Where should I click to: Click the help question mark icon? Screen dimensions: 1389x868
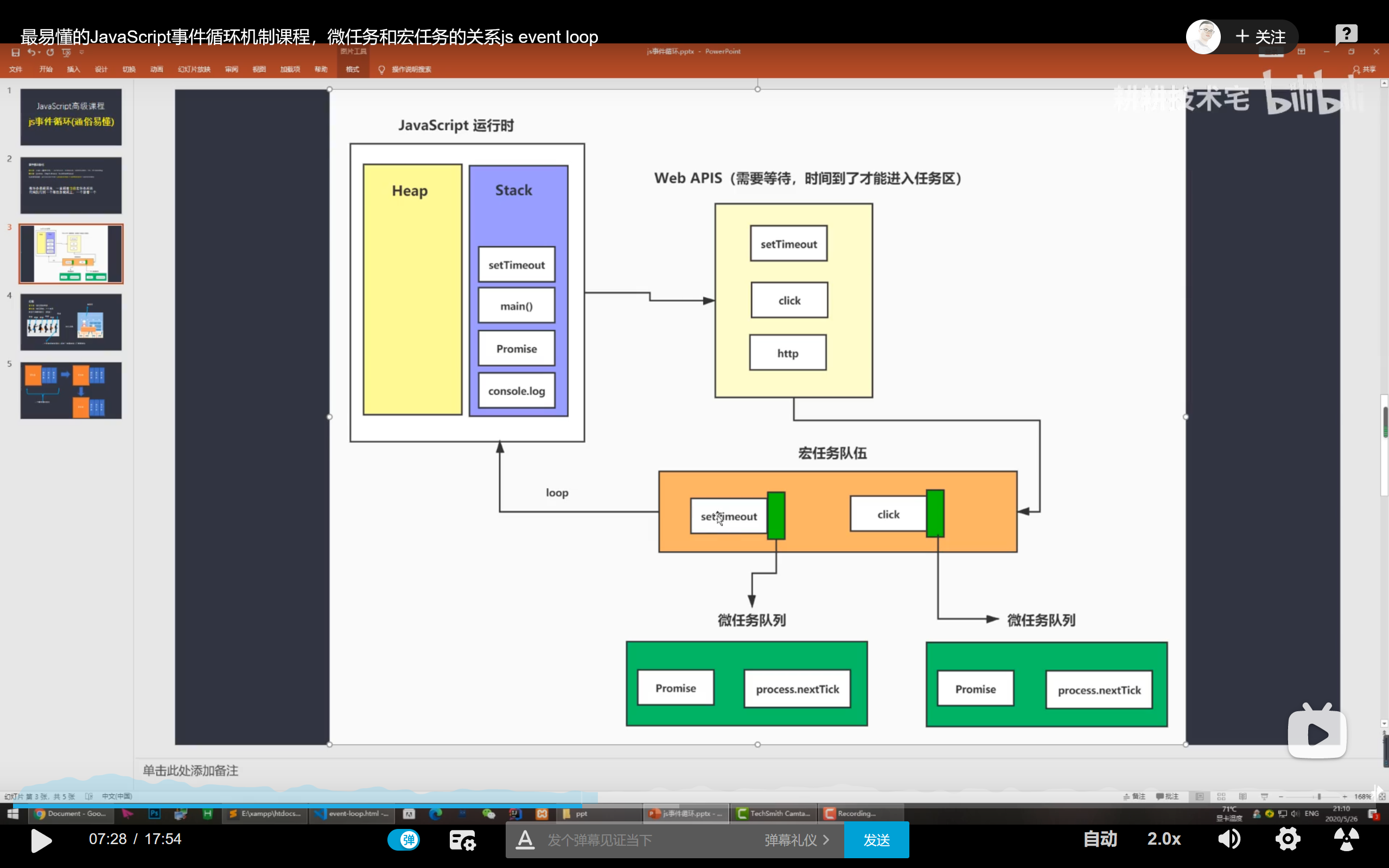coord(1346,34)
